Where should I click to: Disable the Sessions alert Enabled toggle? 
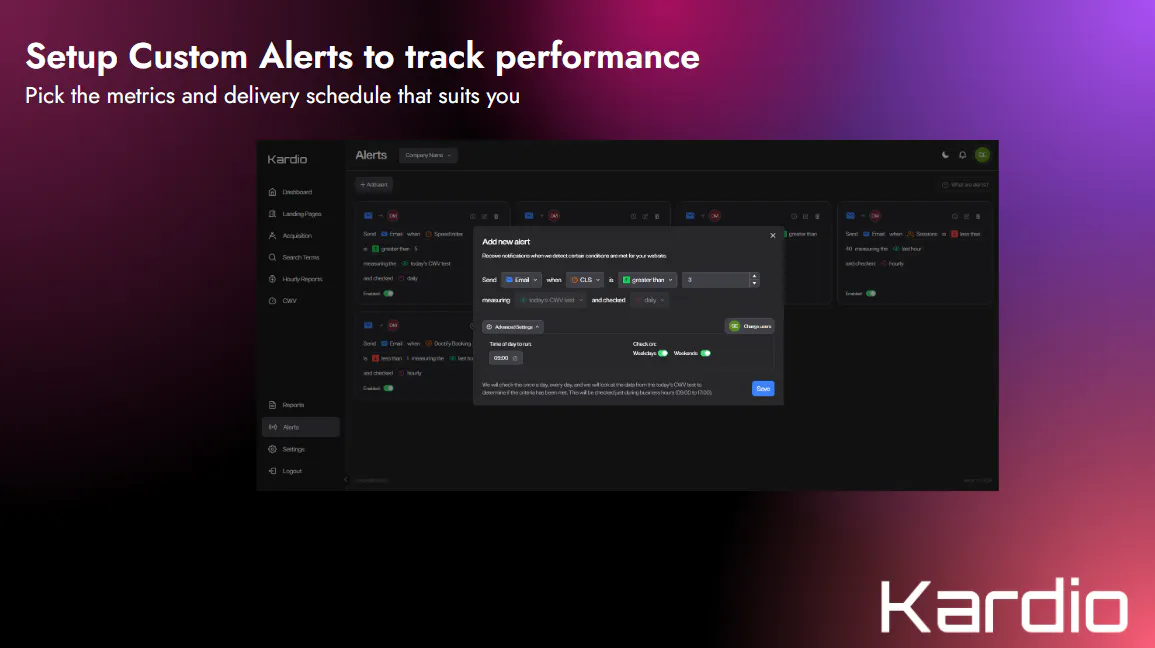[871, 293]
